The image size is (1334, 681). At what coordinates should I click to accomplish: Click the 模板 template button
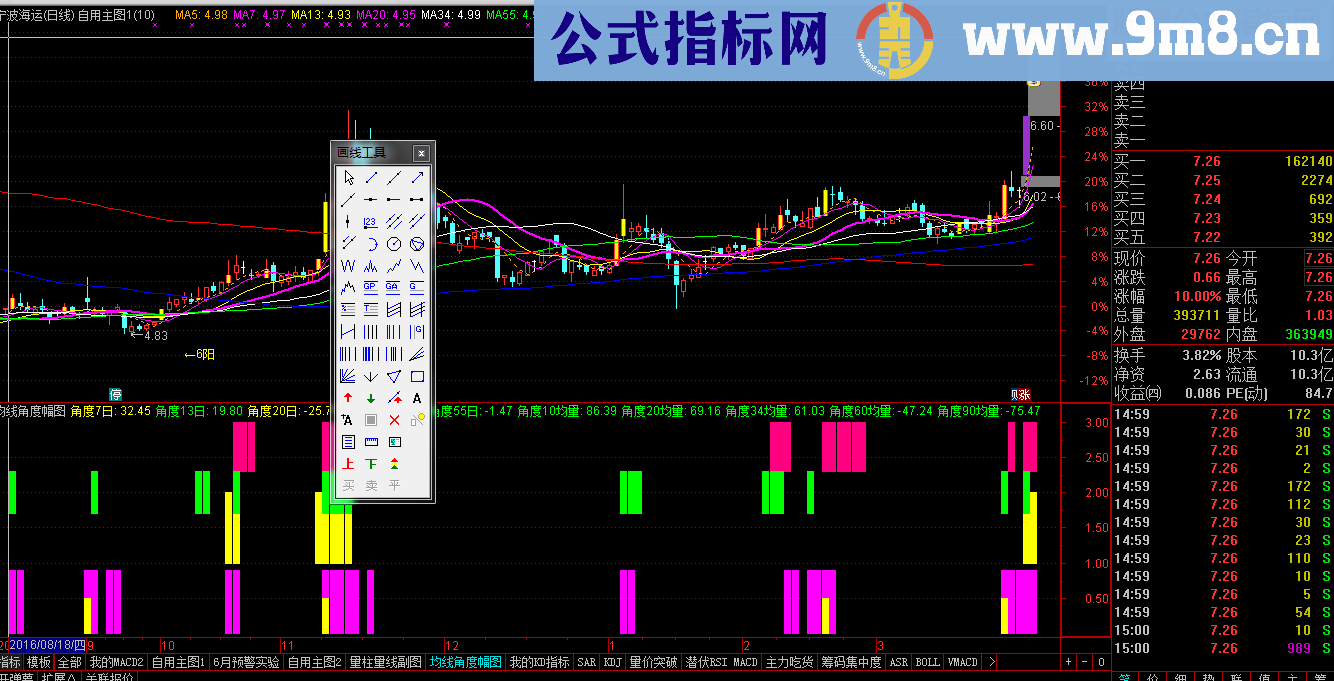pyautogui.click(x=39, y=662)
